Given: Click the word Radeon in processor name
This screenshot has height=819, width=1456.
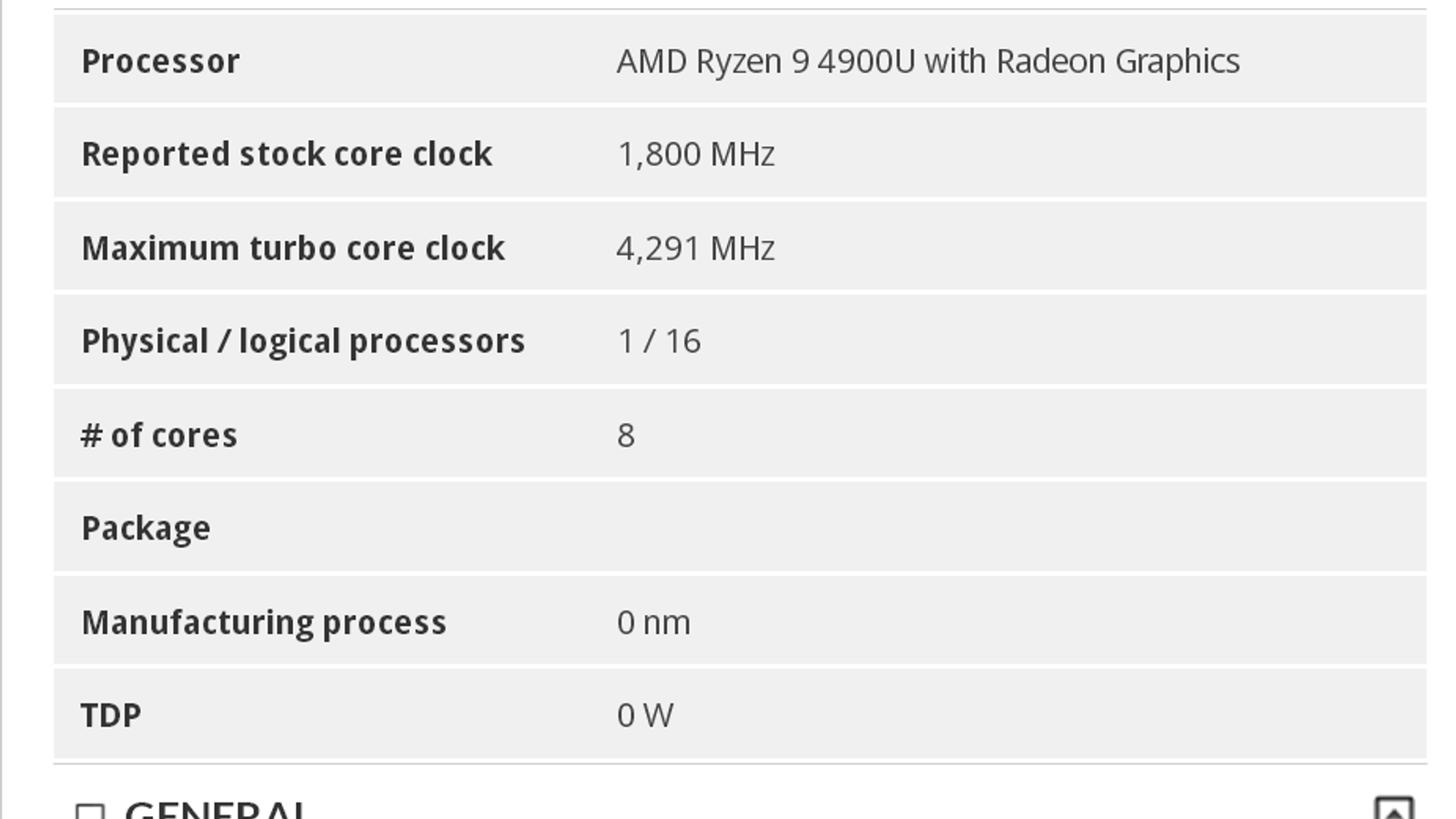Looking at the screenshot, I should (1051, 62).
